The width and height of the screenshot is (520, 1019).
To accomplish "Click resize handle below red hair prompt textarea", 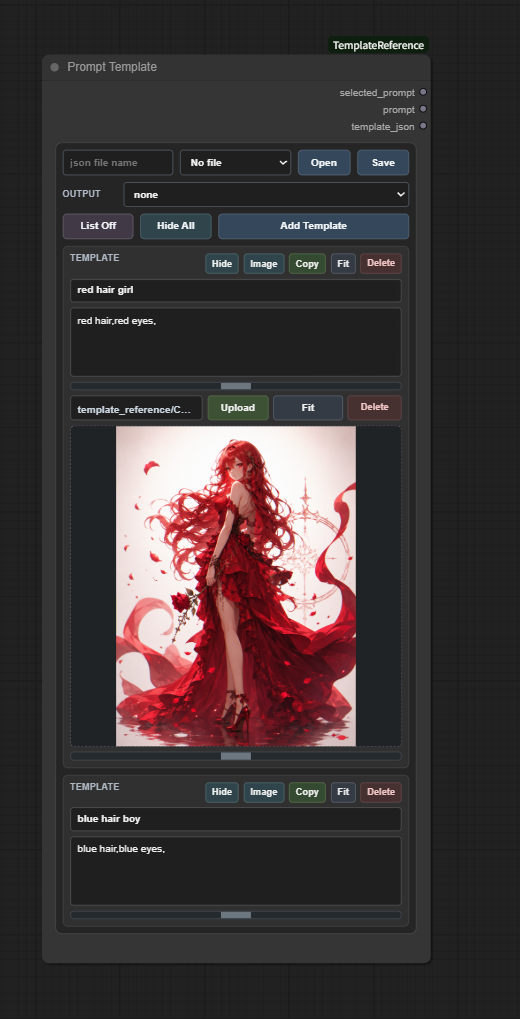I will pyautogui.click(x=235, y=386).
